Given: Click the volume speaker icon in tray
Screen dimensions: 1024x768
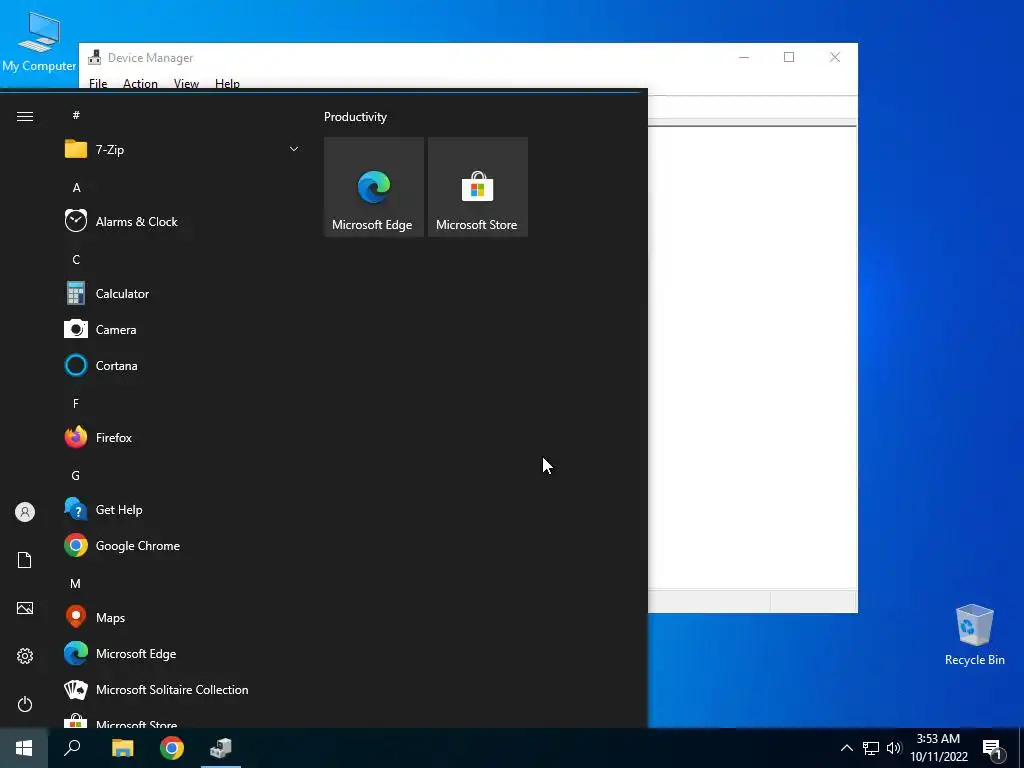Looking at the screenshot, I should [893, 748].
